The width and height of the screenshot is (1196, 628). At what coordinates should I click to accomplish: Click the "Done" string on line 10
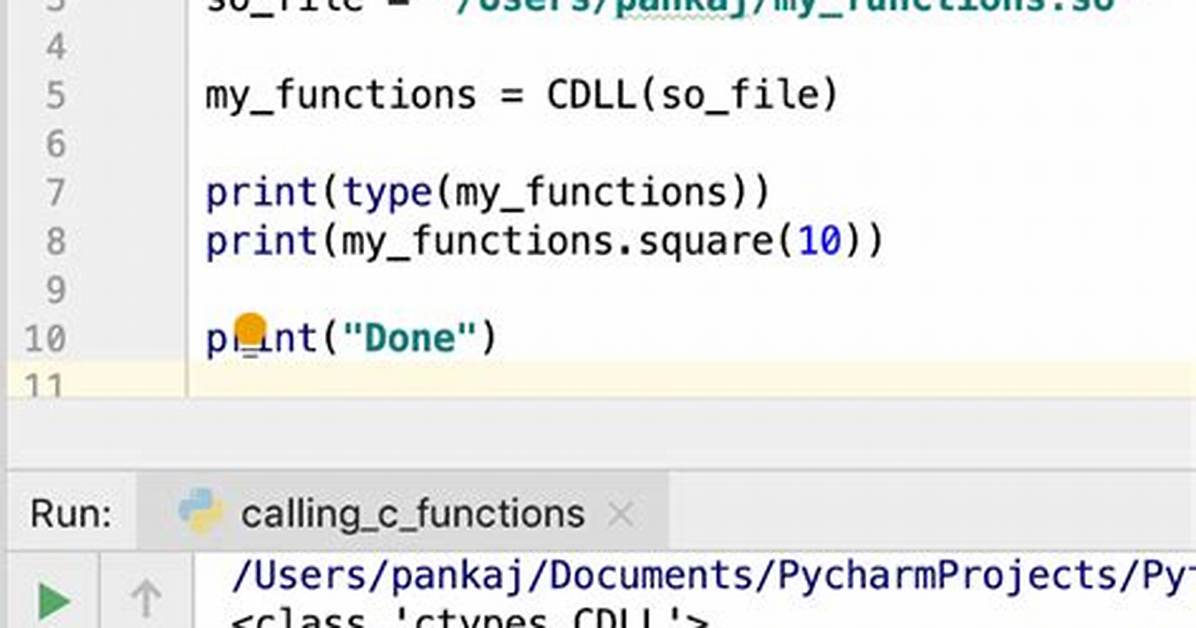(410, 337)
